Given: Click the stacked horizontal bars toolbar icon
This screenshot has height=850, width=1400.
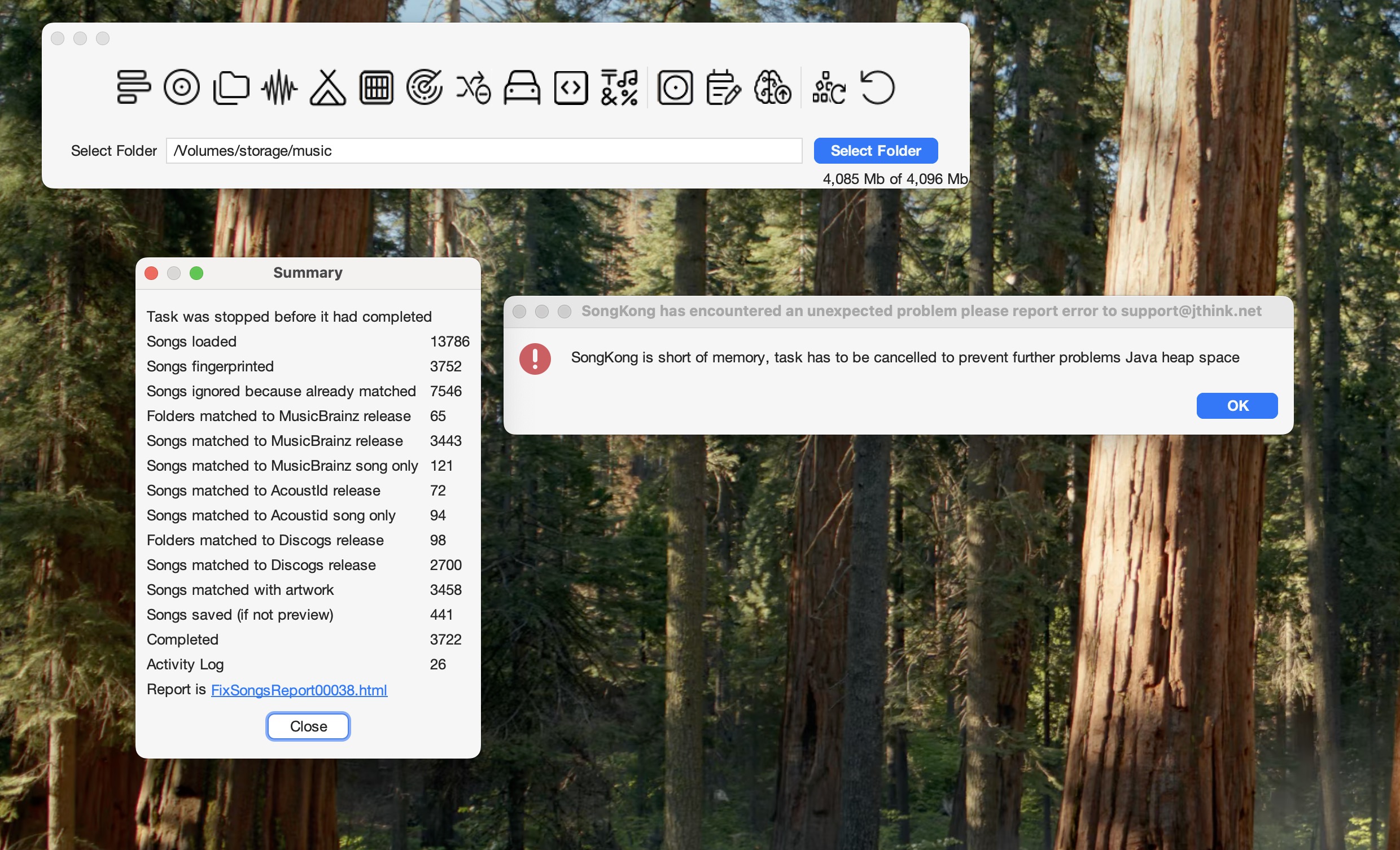Looking at the screenshot, I should pyautogui.click(x=134, y=87).
